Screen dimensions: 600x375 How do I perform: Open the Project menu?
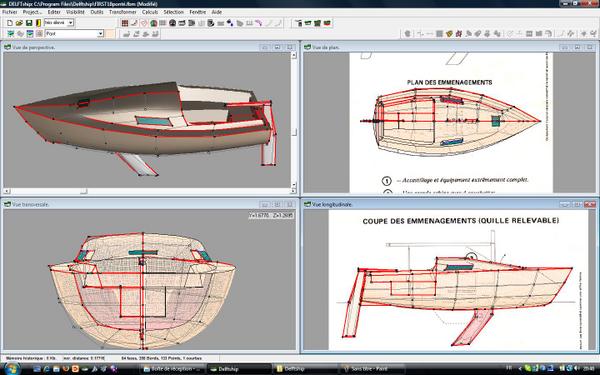(32, 12)
